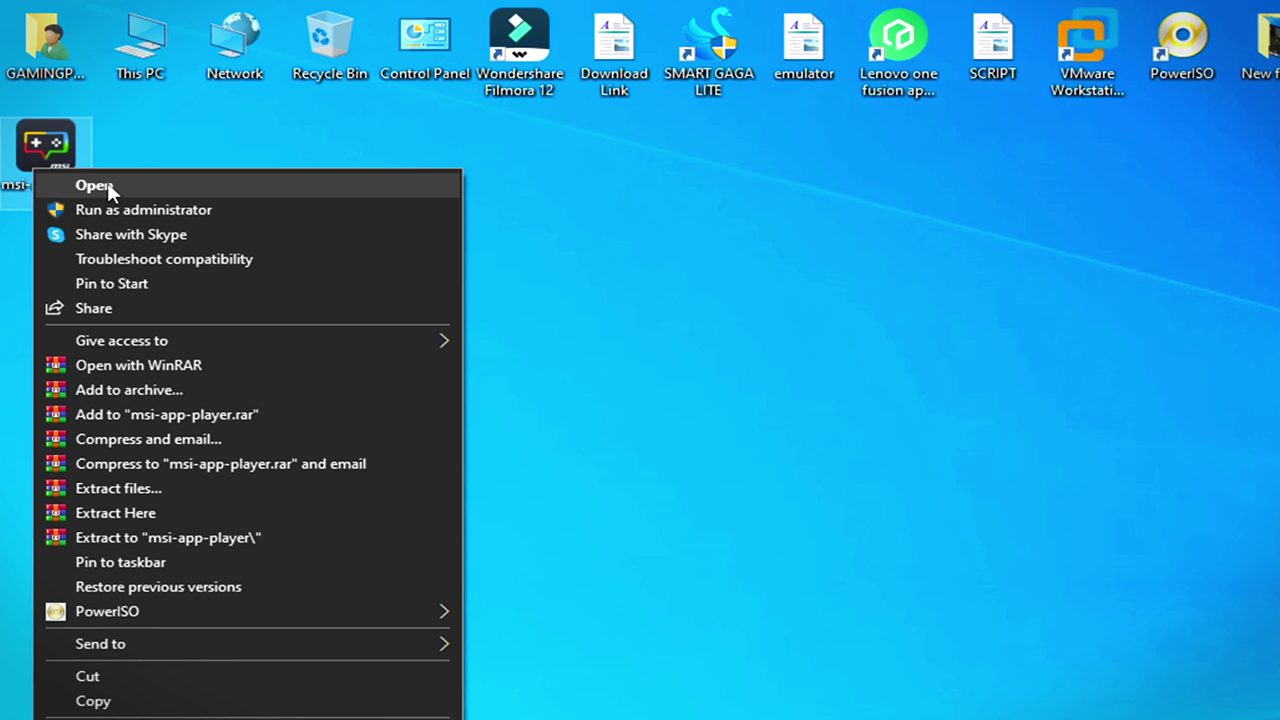Image resolution: width=1280 pixels, height=720 pixels.
Task: Open the GAMINGP... user folder icon
Action: tap(45, 45)
